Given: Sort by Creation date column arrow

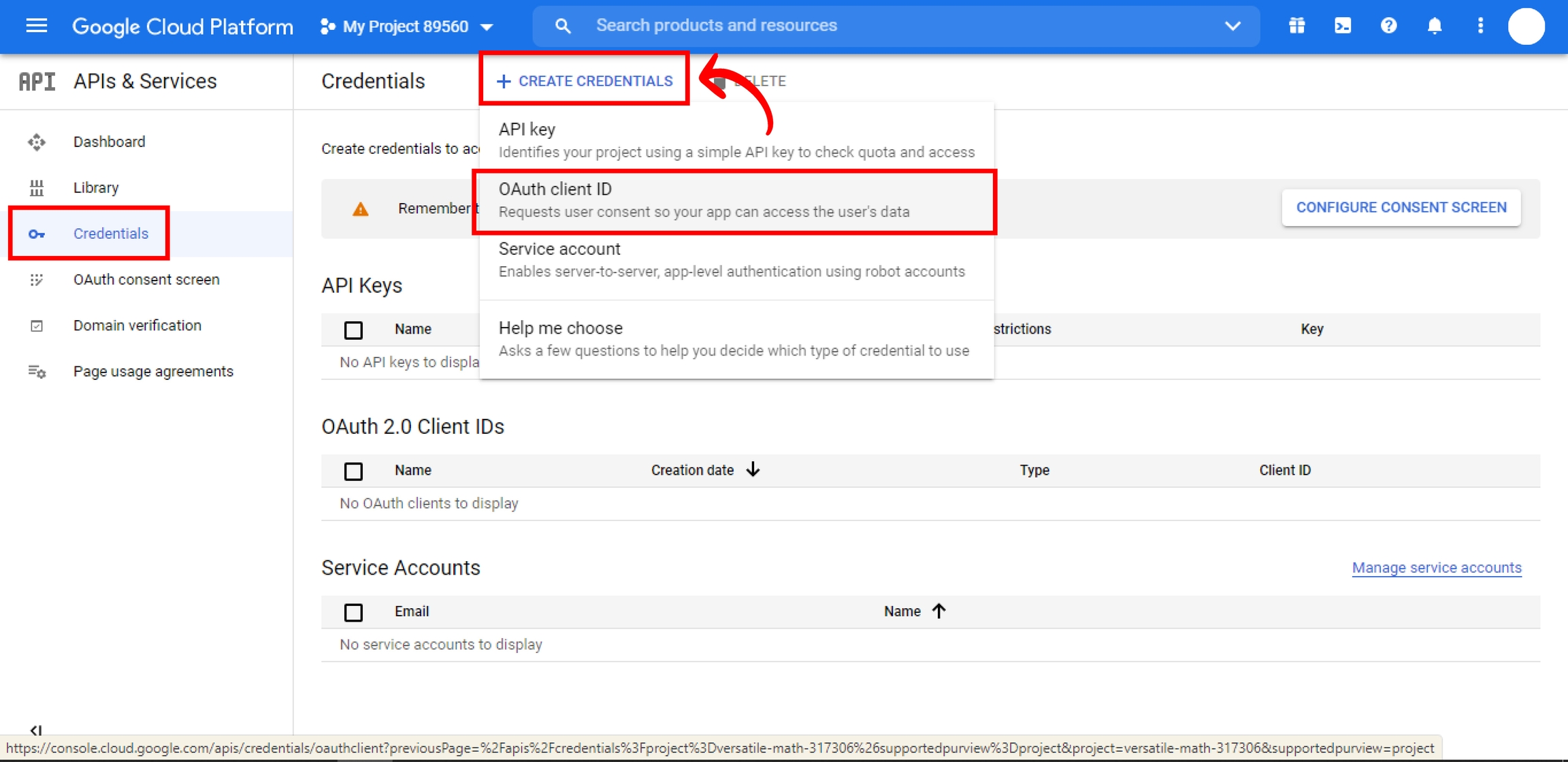Looking at the screenshot, I should tap(753, 470).
